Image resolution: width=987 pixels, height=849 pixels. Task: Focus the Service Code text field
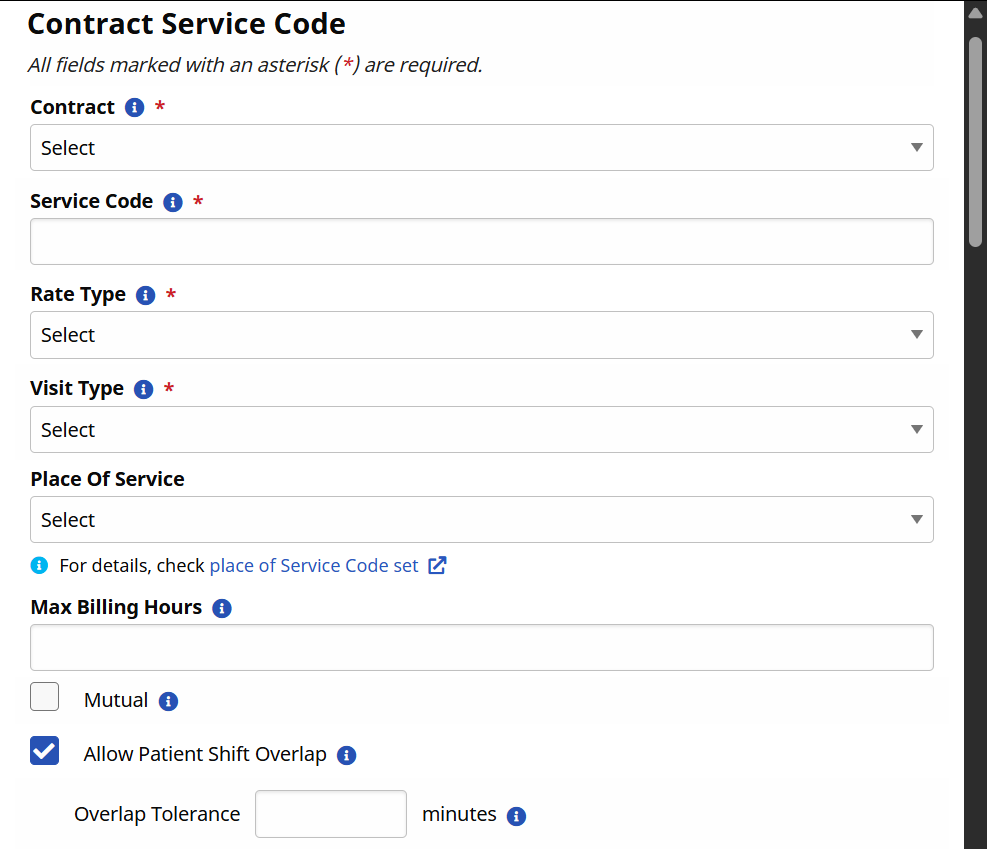coord(481,242)
